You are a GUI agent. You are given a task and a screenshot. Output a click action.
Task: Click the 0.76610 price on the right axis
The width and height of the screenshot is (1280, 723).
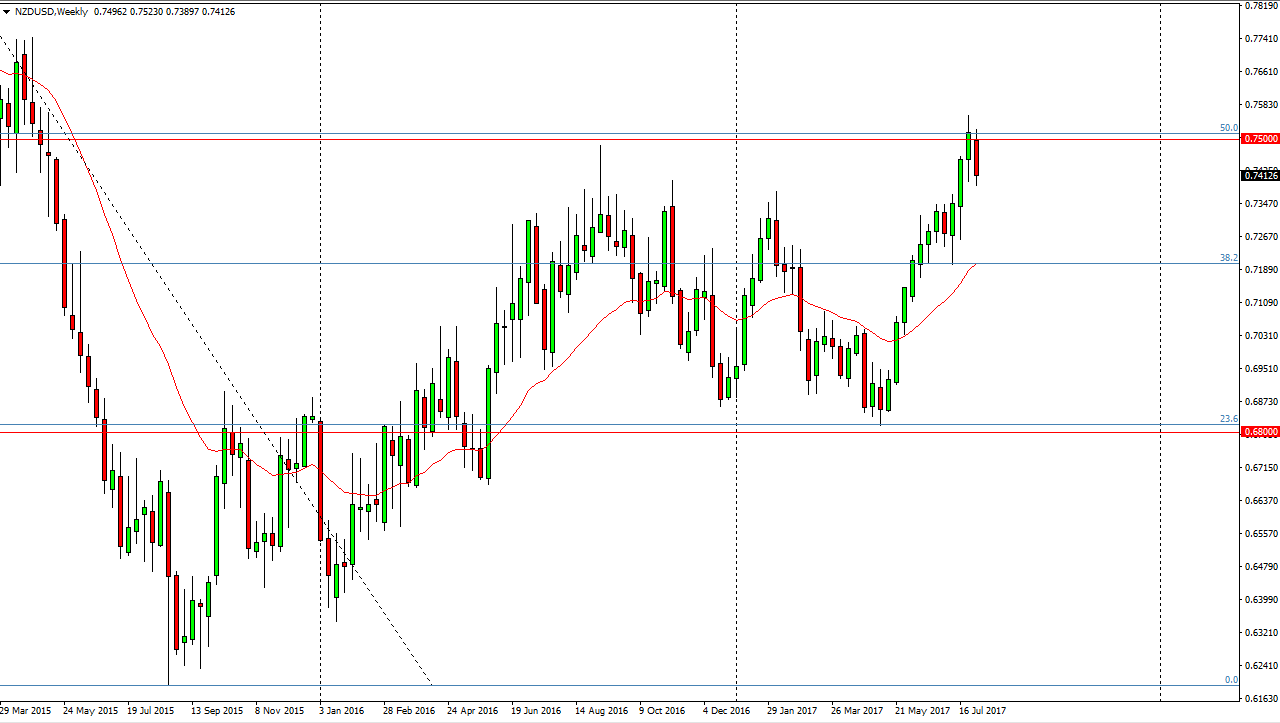1257,72
